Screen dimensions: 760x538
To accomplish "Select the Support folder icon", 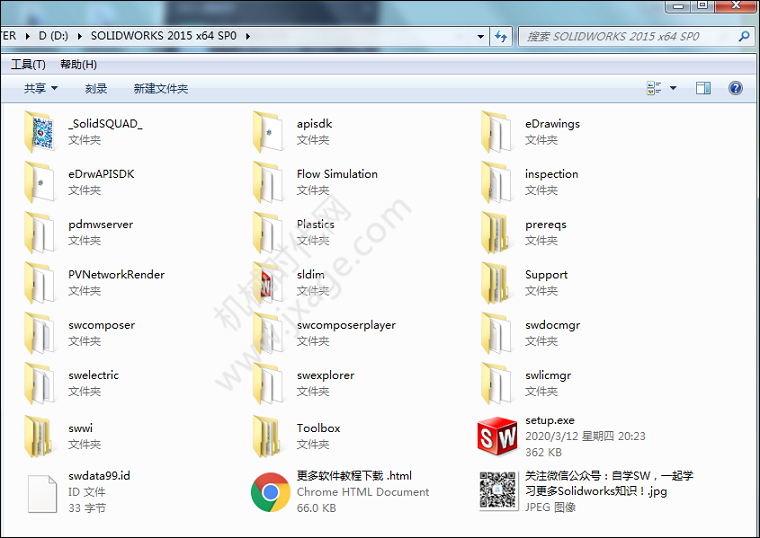I will pyautogui.click(x=496, y=283).
